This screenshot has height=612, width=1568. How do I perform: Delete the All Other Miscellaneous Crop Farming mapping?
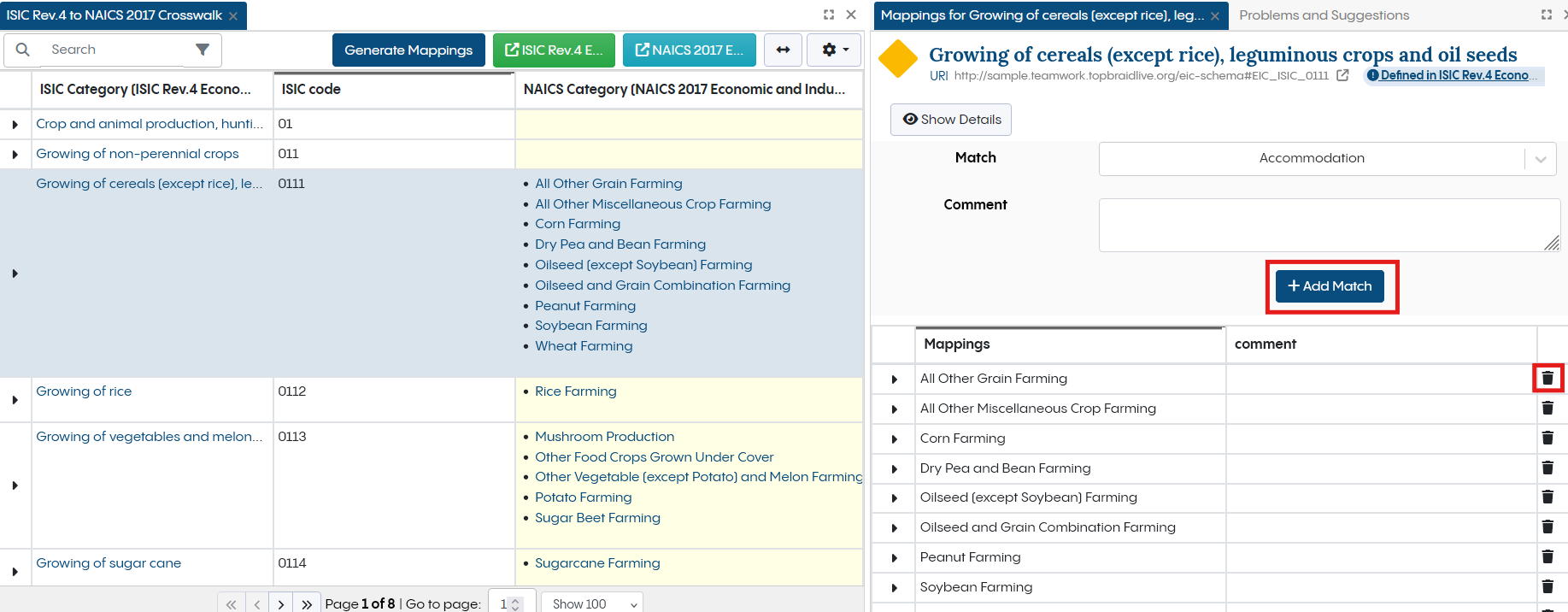[1547, 408]
